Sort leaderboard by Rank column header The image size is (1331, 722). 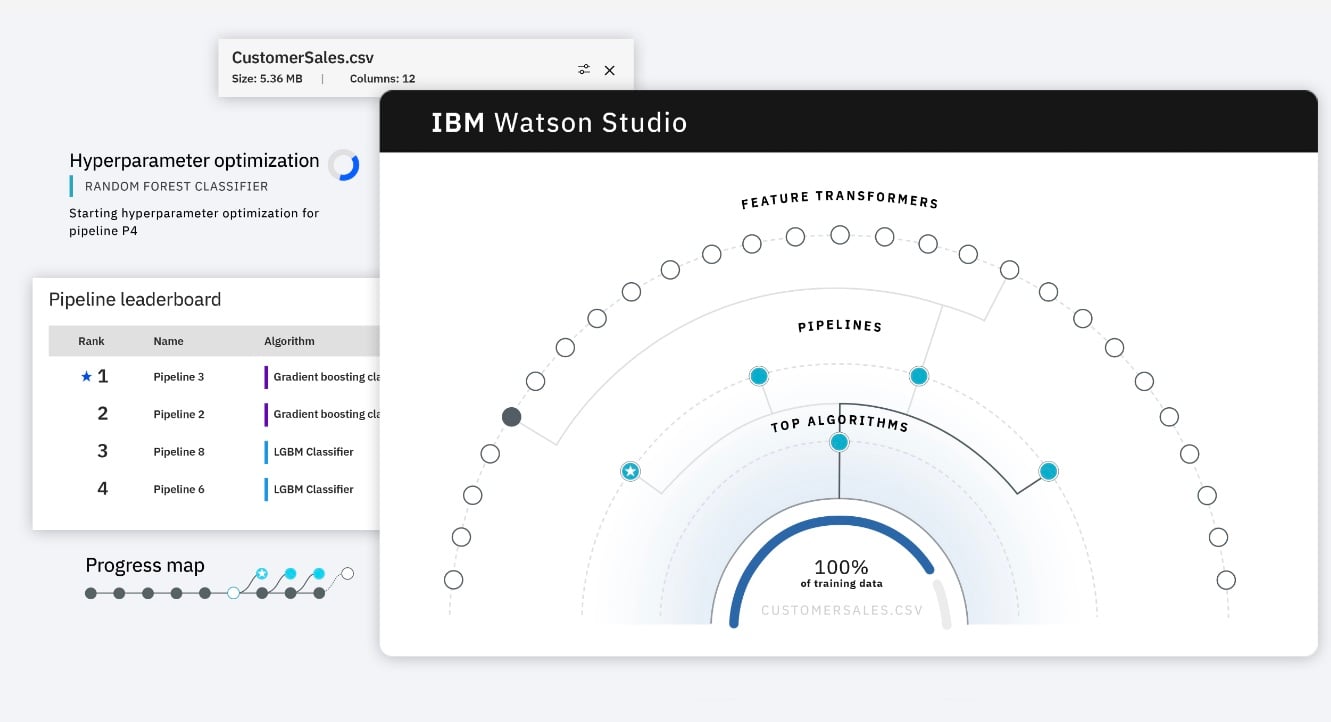[x=91, y=341]
